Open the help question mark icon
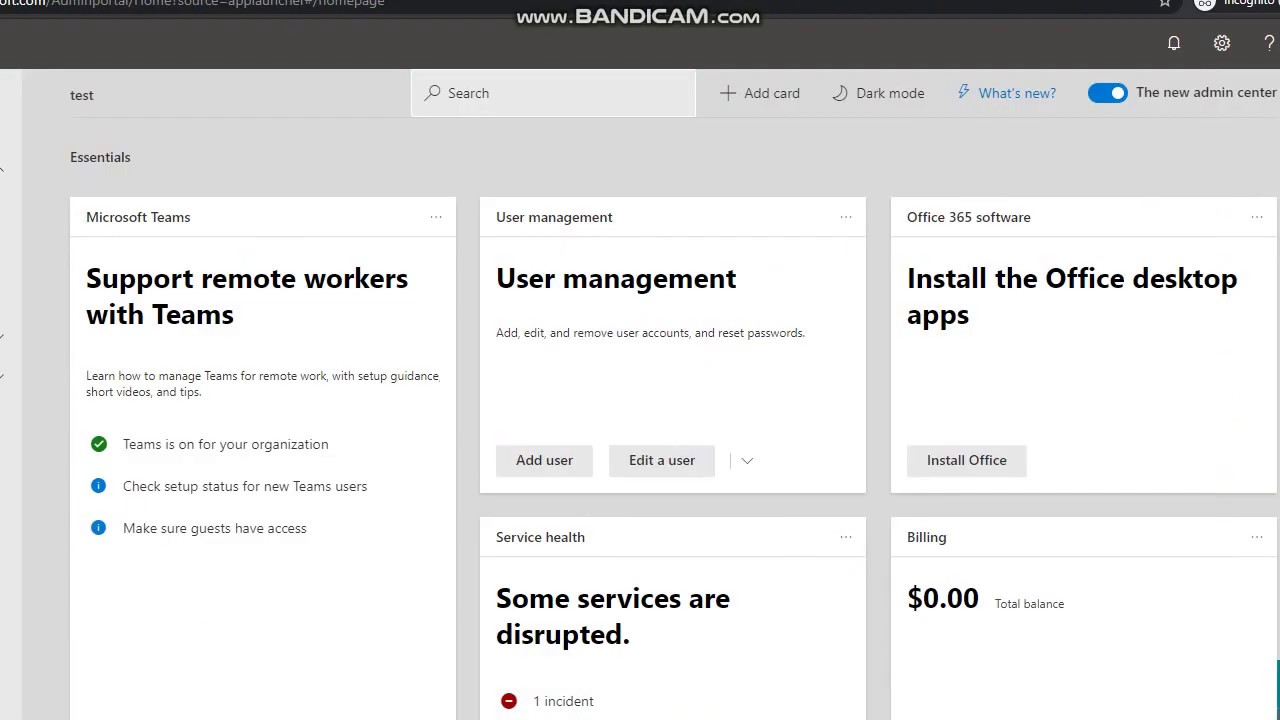 pos(1269,43)
